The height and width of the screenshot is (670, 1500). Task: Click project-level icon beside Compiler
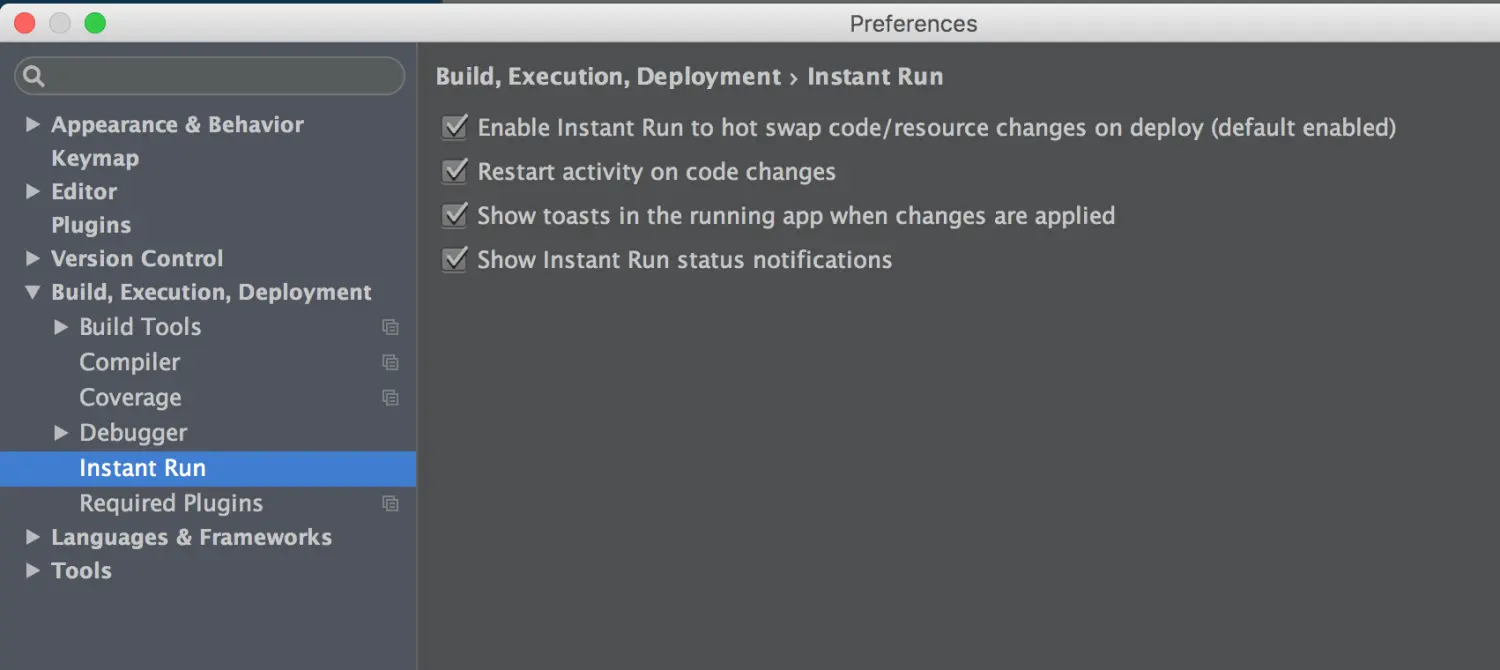[x=391, y=362]
